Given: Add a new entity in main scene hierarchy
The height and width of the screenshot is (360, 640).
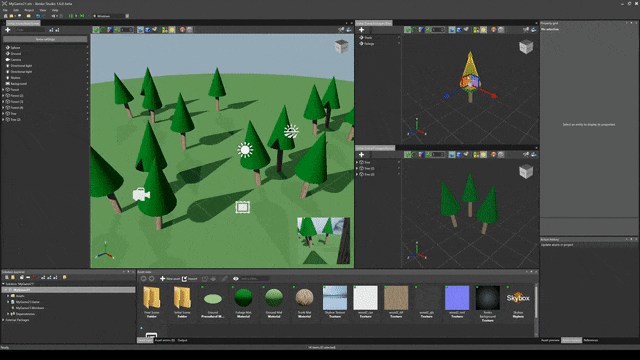Looking at the screenshot, I should tap(8, 30).
